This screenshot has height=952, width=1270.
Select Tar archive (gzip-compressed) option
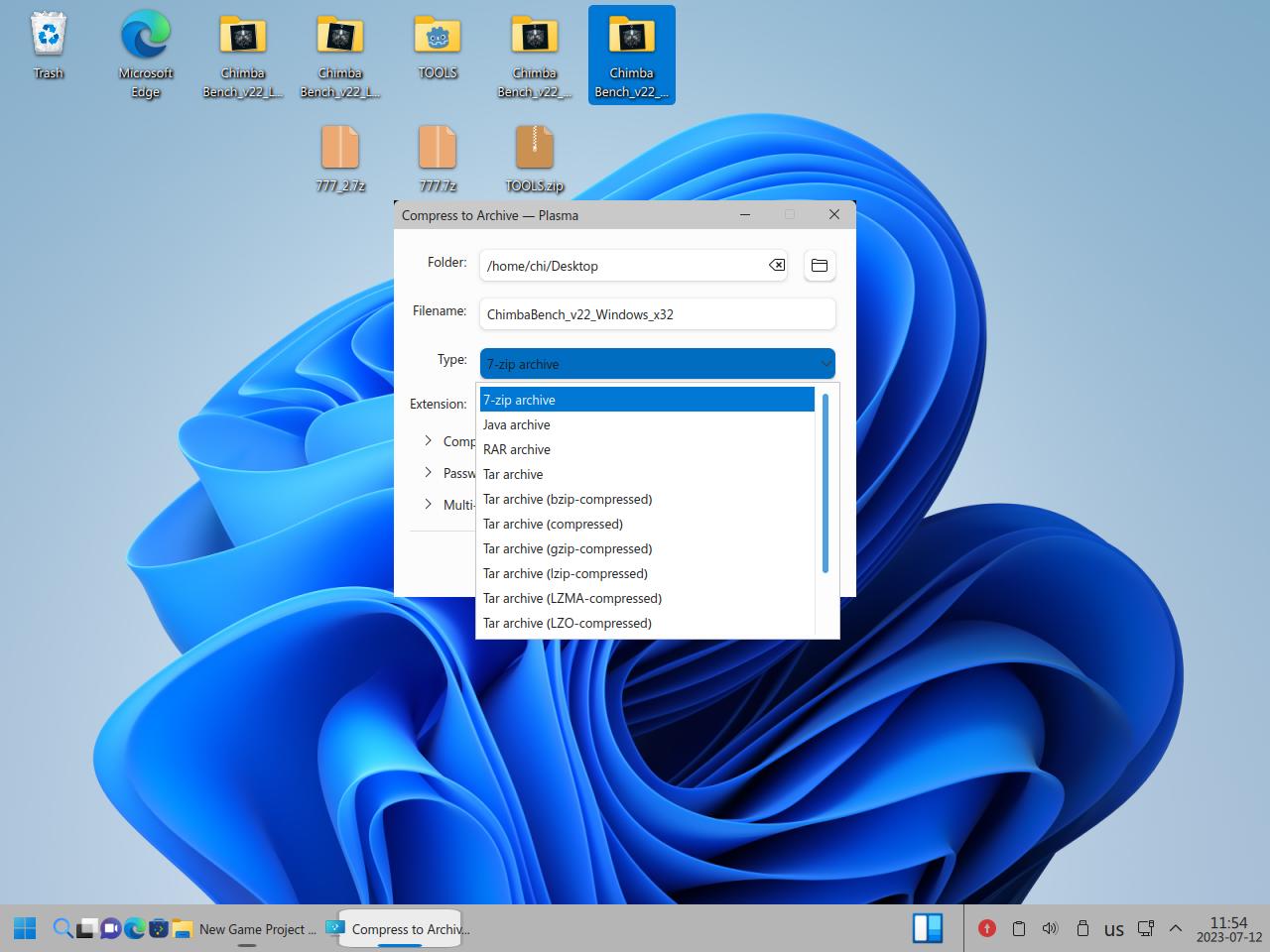point(568,548)
